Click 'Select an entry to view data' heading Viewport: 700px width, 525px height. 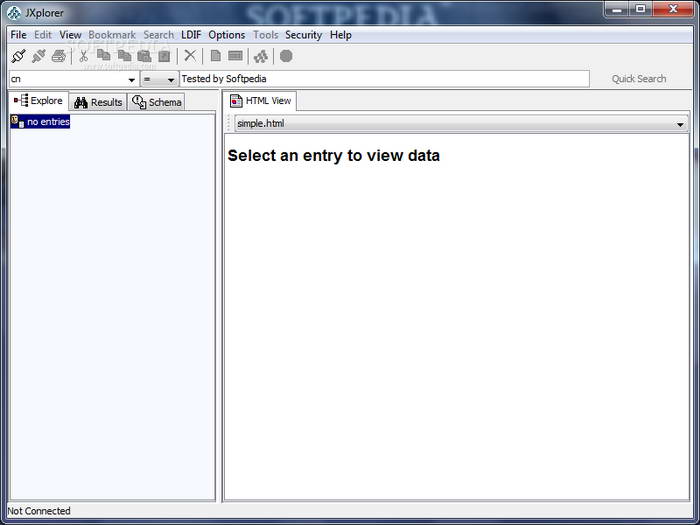point(333,155)
